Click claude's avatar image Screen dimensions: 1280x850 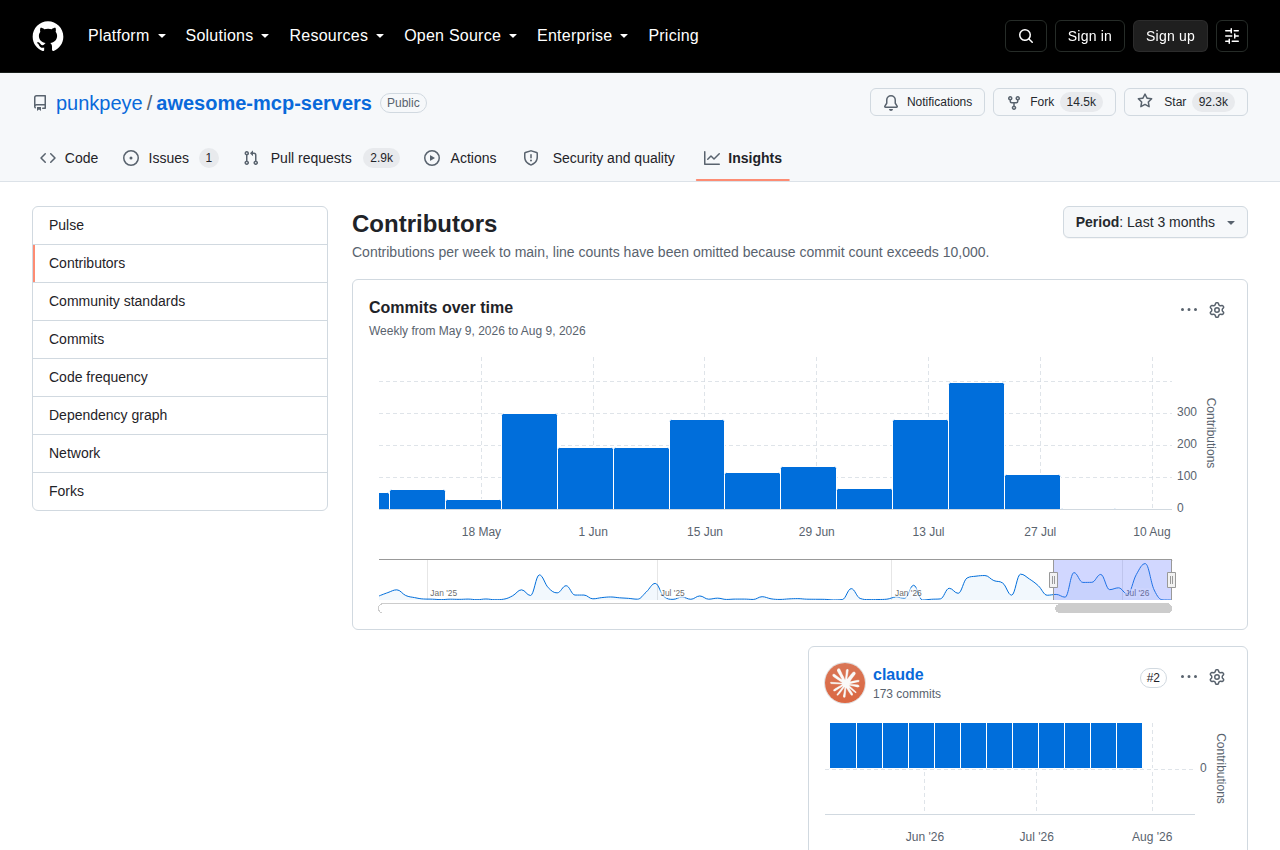[845, 683]
